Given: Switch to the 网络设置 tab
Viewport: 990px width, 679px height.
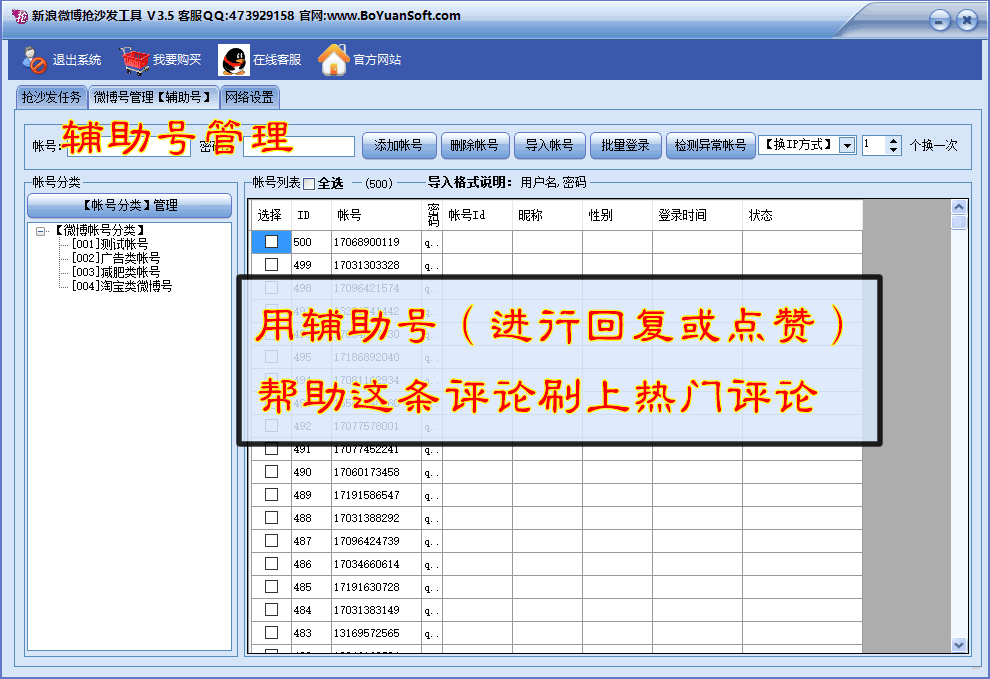Looking at the screenshot, I should point(249,97).
